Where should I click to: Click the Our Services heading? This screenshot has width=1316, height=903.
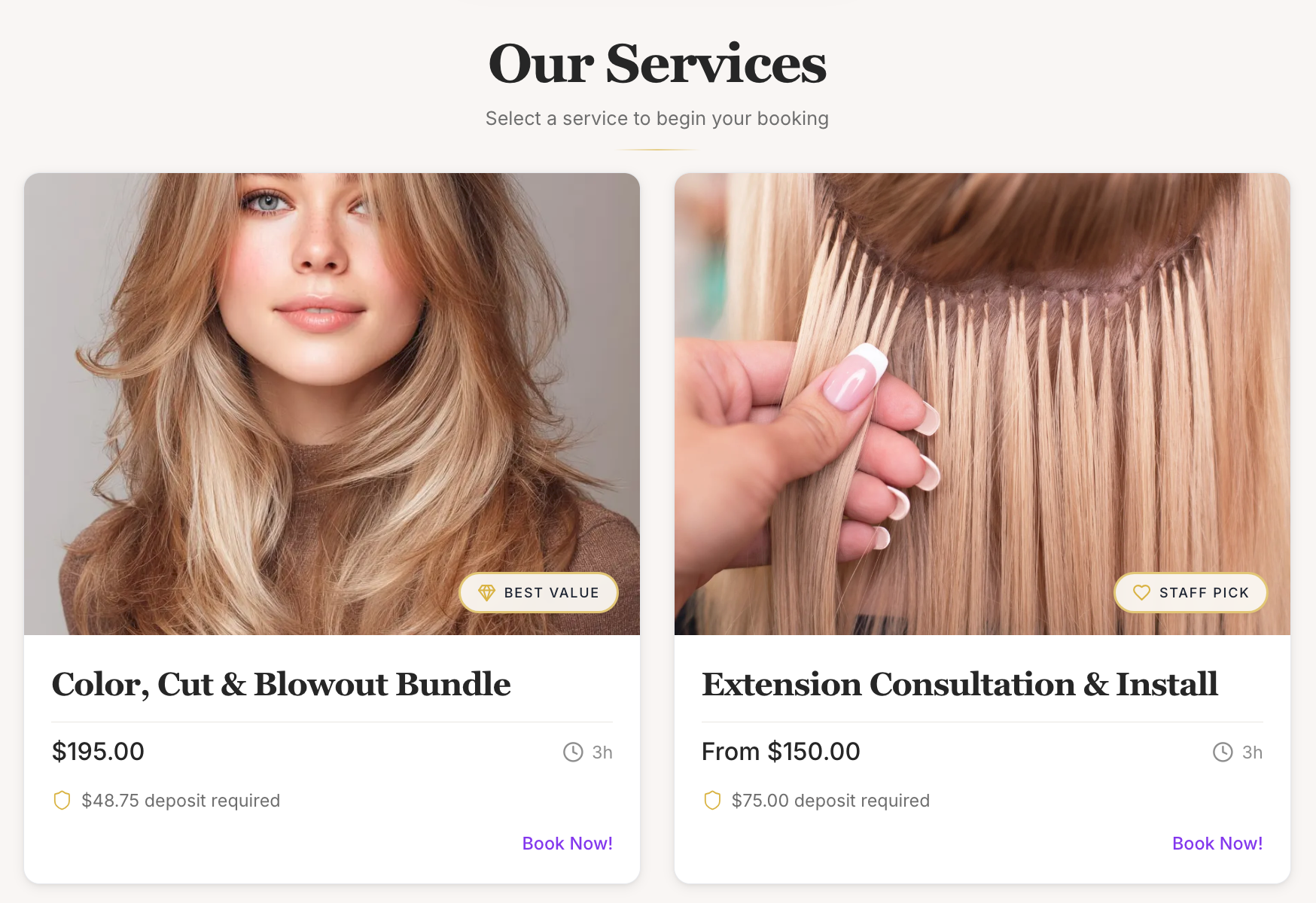(x=657, y=64)
